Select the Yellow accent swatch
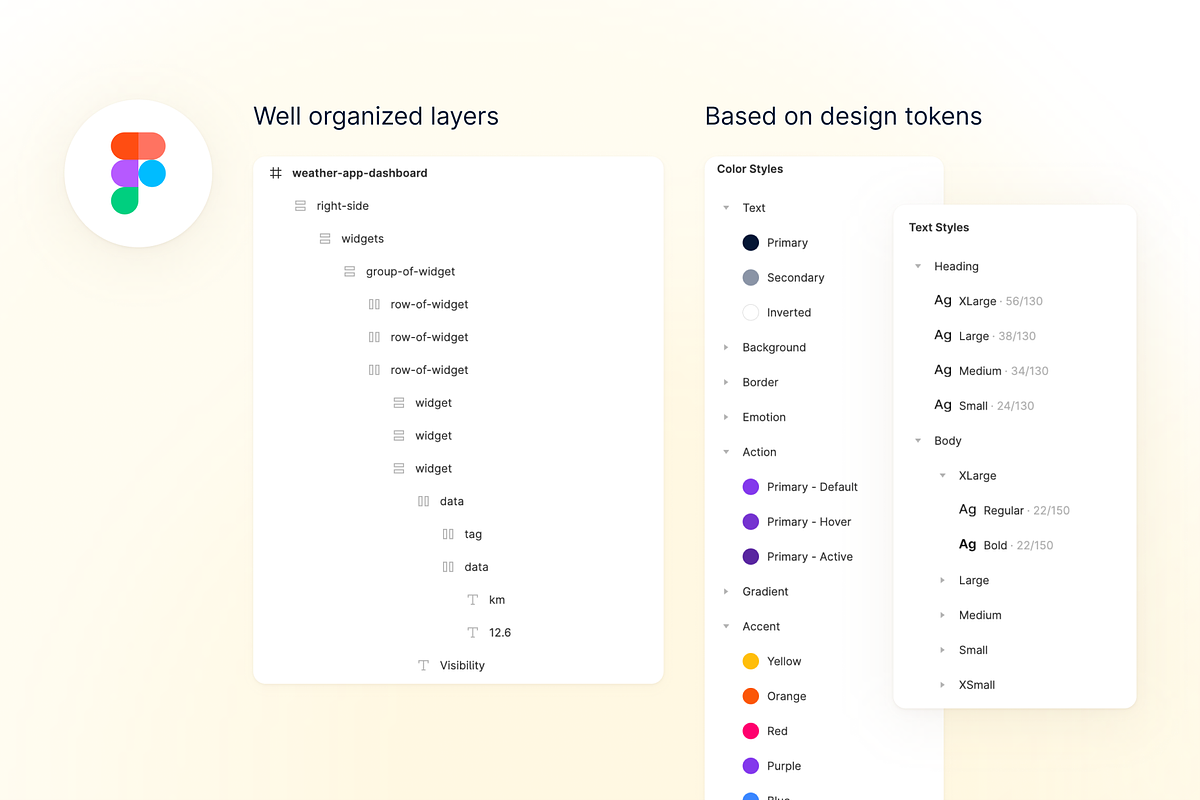Screen dimensions: 1200x800 pos(751,661)
